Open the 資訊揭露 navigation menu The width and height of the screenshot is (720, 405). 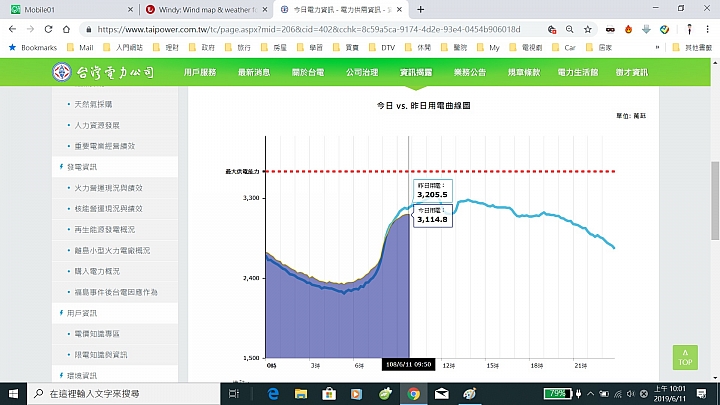416,72
